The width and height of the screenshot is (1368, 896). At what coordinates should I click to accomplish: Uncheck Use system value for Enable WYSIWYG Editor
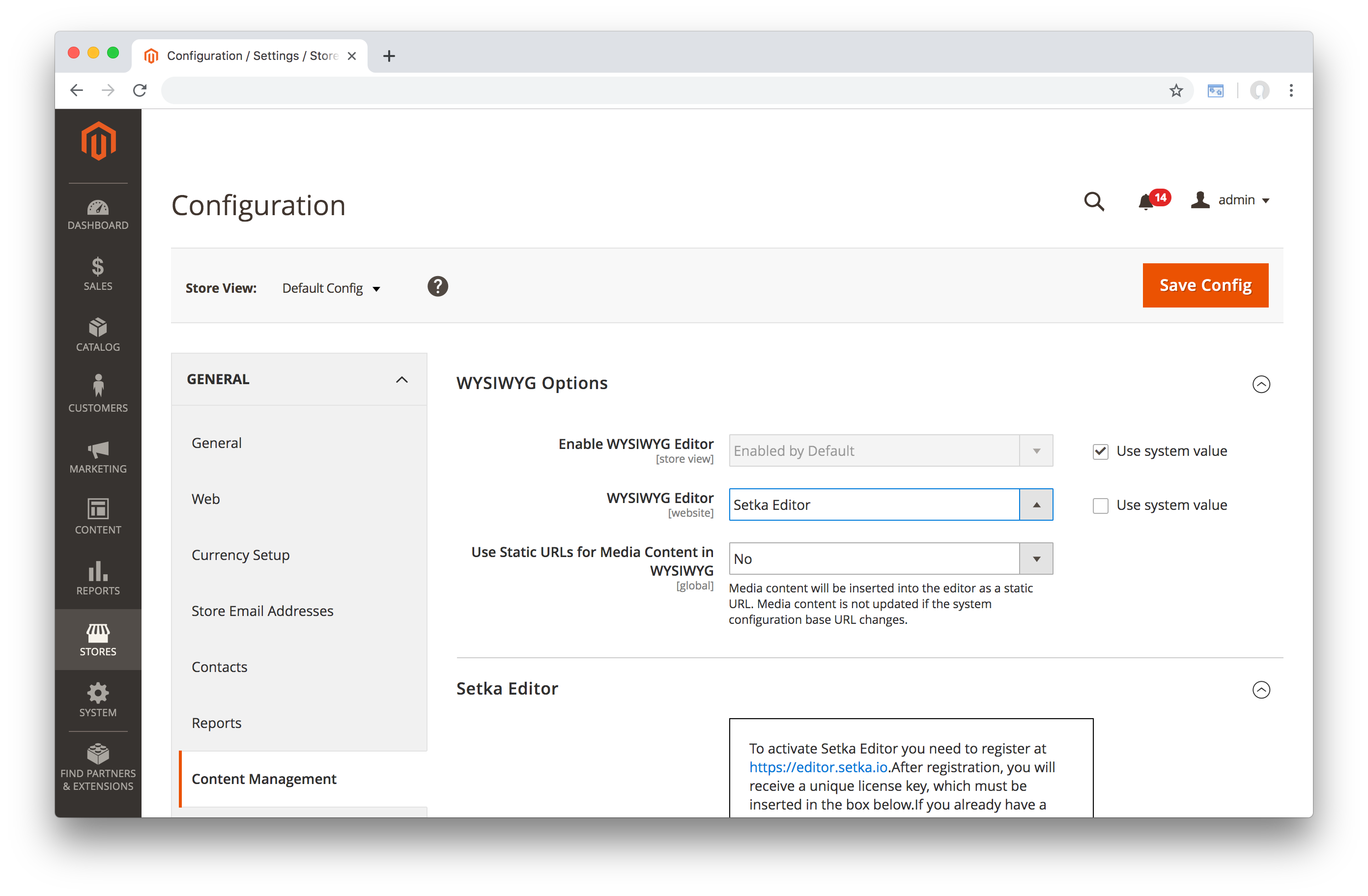pyautogui.click(x=1100, y=452)
